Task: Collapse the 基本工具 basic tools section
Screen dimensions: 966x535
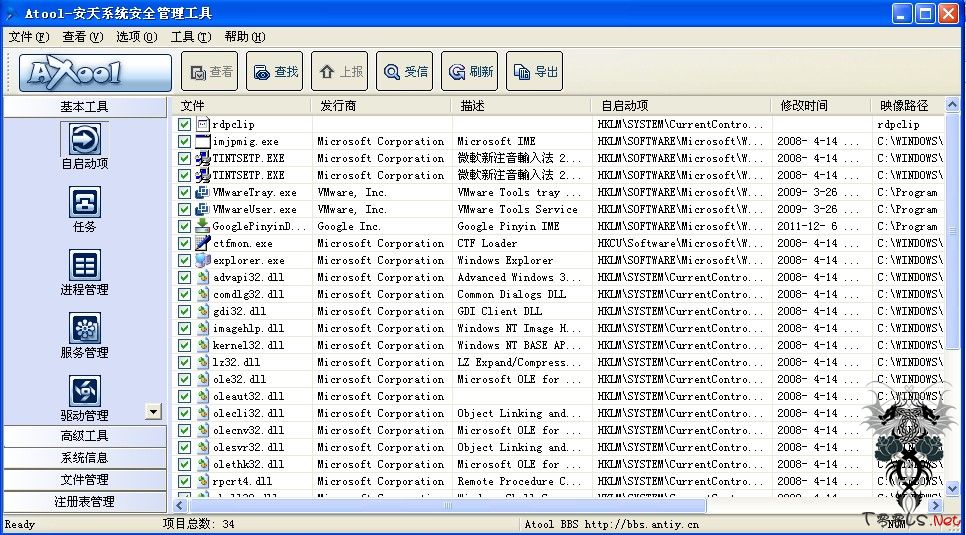Action: [x=84, y=107]
